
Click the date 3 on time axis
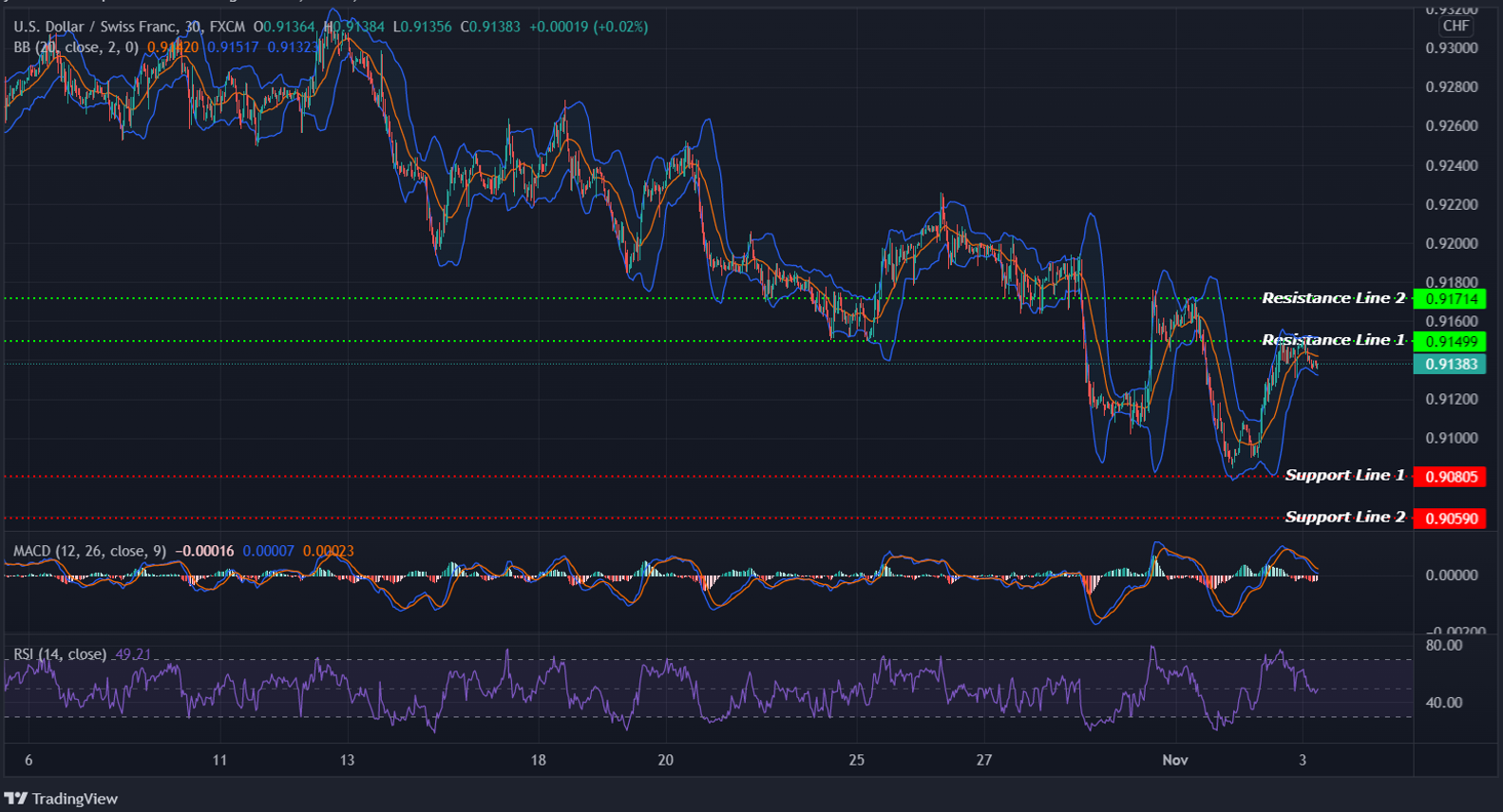pyautogui.click(x=1303, y=760)
